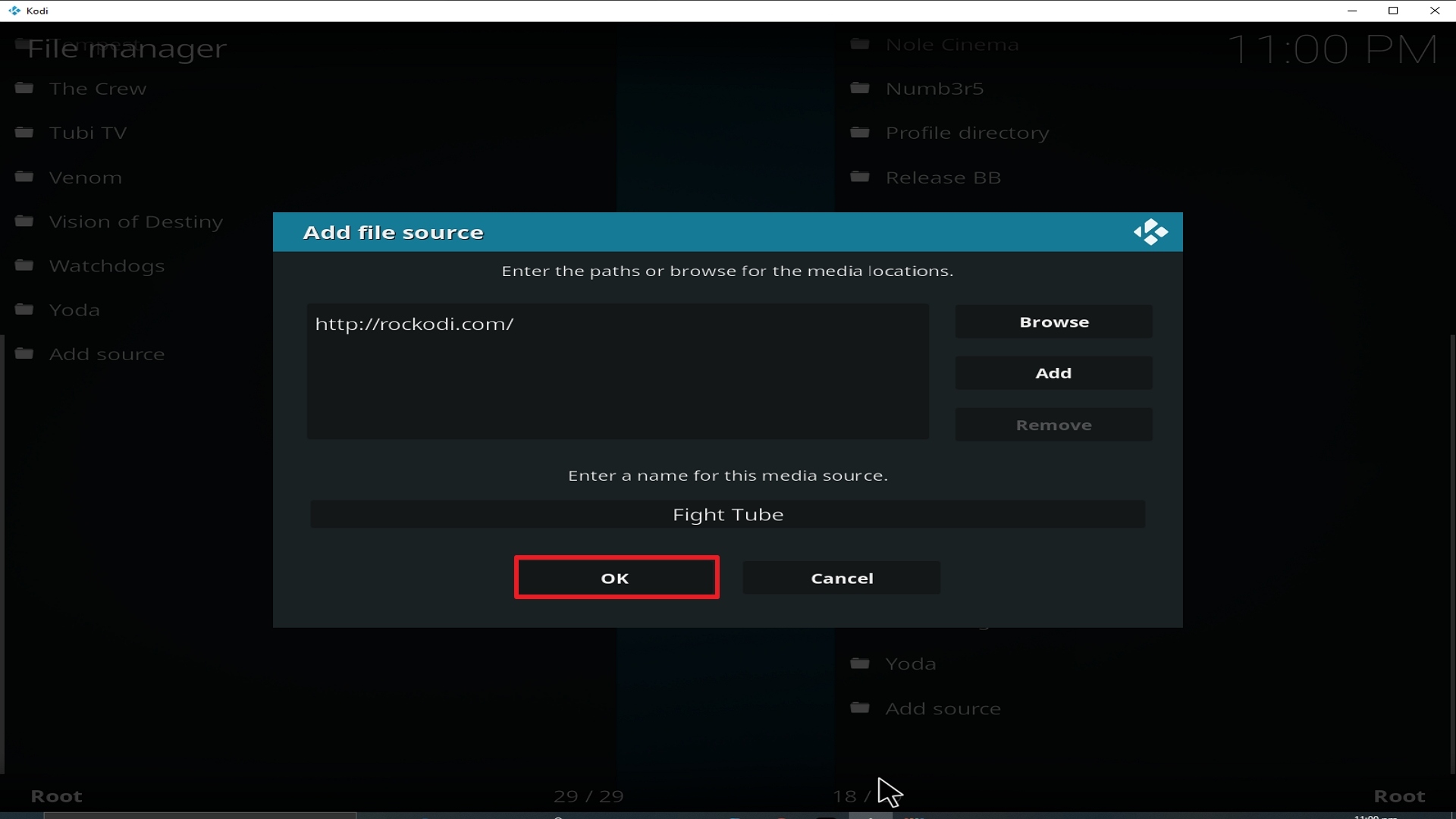Confirm the file source with OK

(x=617, y=578)
